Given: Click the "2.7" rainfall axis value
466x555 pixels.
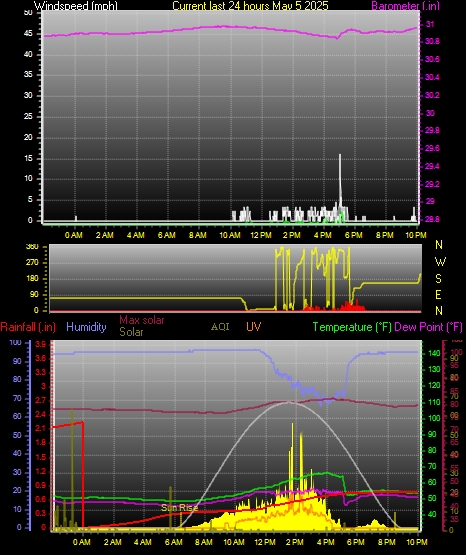Looking at the screenshot, I should tap(41, 400).
